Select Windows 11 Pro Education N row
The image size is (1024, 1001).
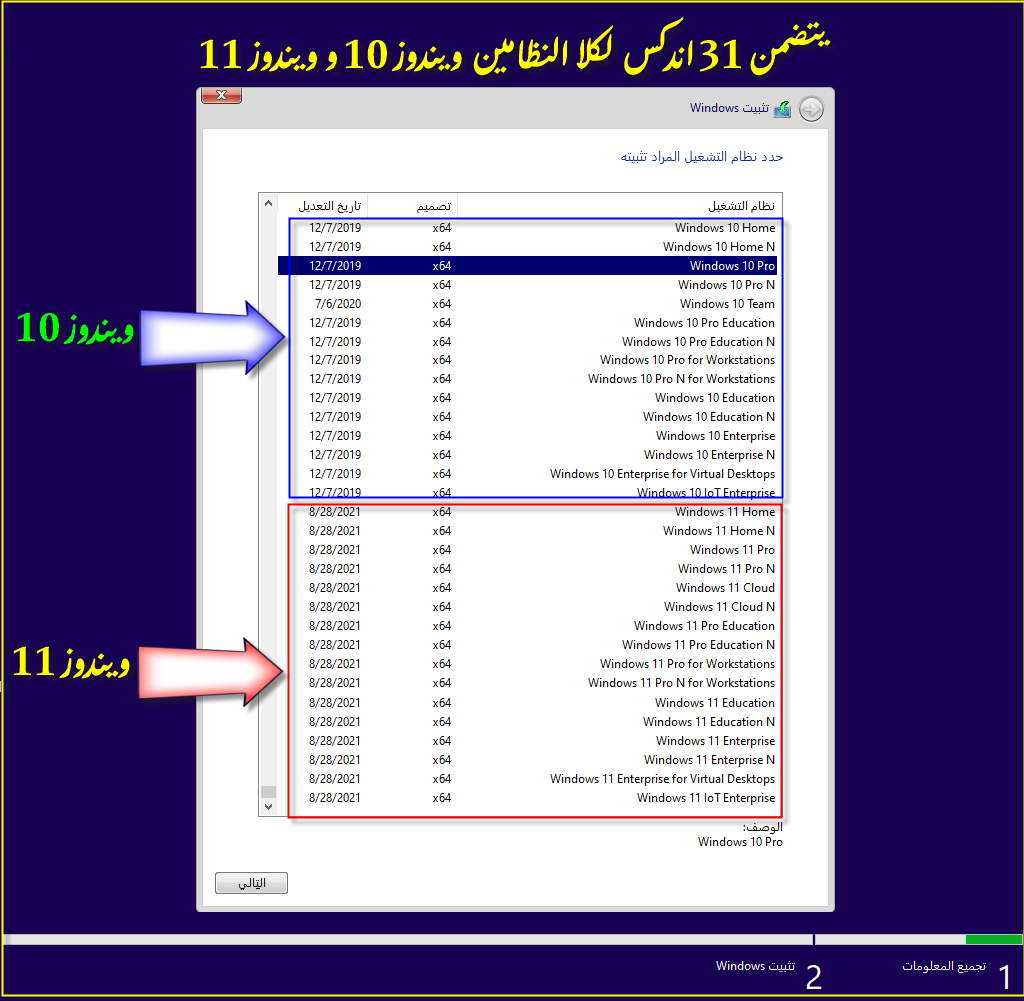528,644
